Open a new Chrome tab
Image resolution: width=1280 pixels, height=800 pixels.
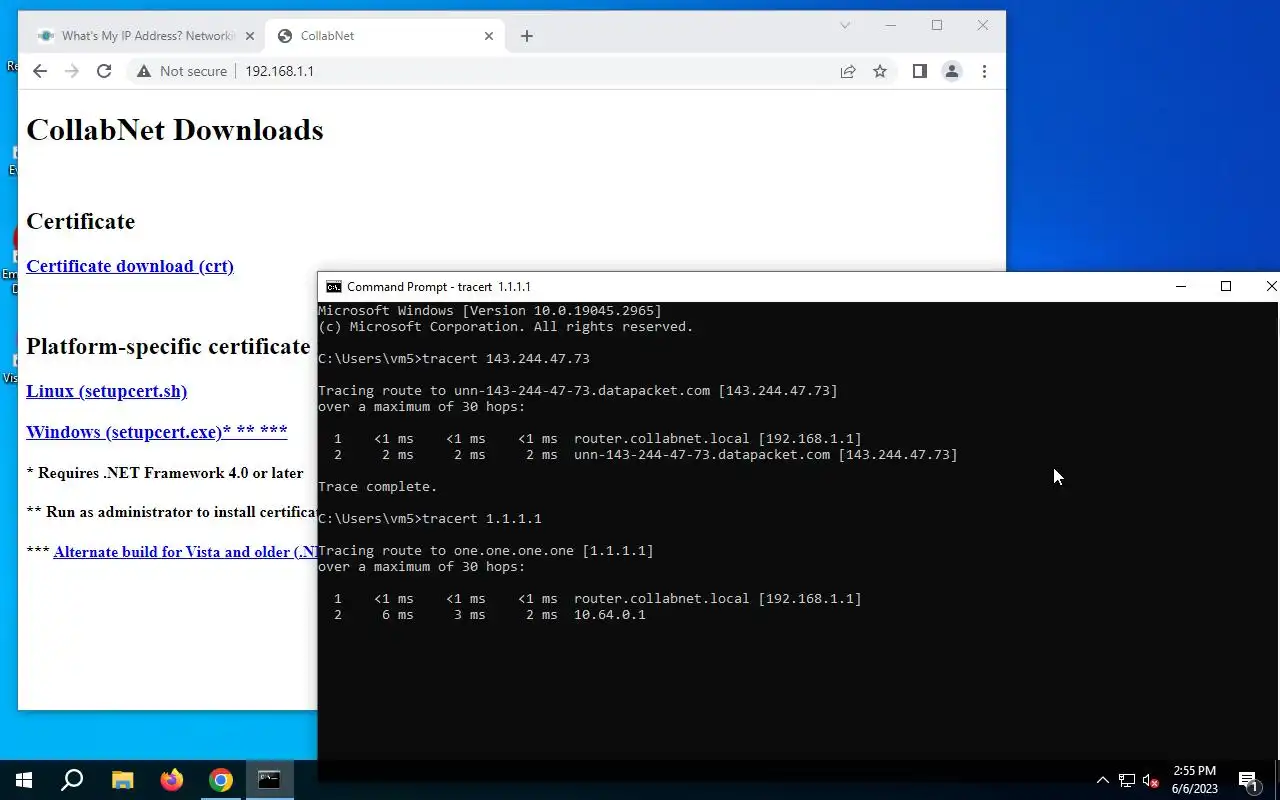tap(527, 36)
